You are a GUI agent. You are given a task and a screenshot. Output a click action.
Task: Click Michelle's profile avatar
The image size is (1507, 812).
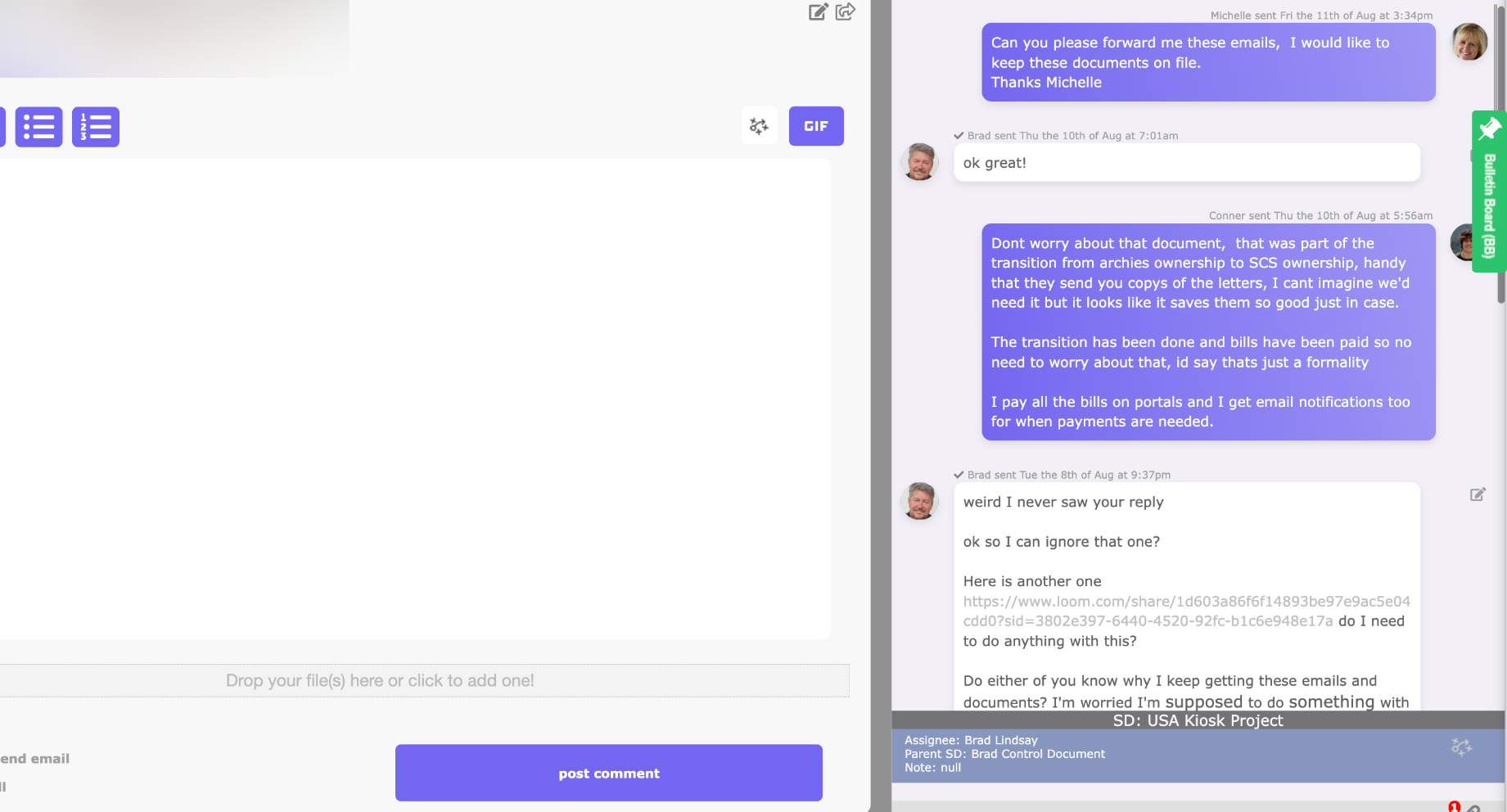pyautogui.click(x=1469, y=42)
